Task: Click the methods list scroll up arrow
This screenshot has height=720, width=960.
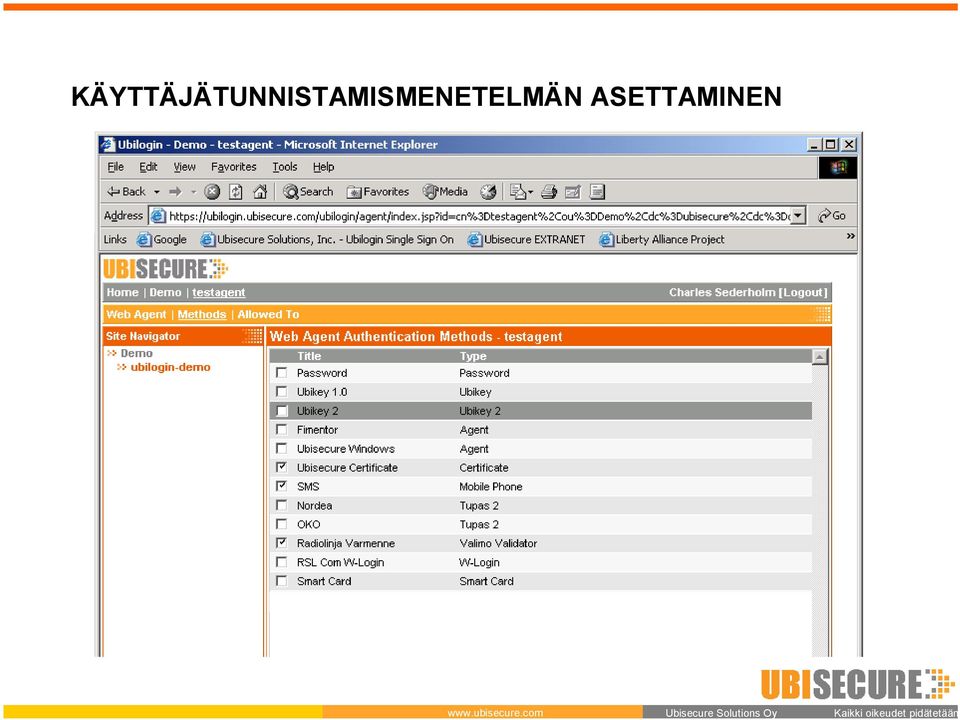Action: [820, 356]
